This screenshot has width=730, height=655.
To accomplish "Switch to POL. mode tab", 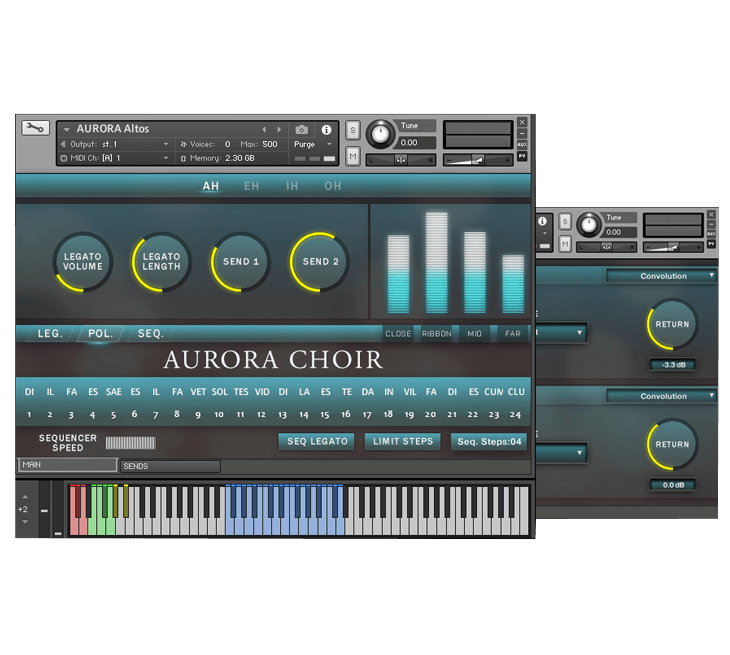I will tap(101, 334).
